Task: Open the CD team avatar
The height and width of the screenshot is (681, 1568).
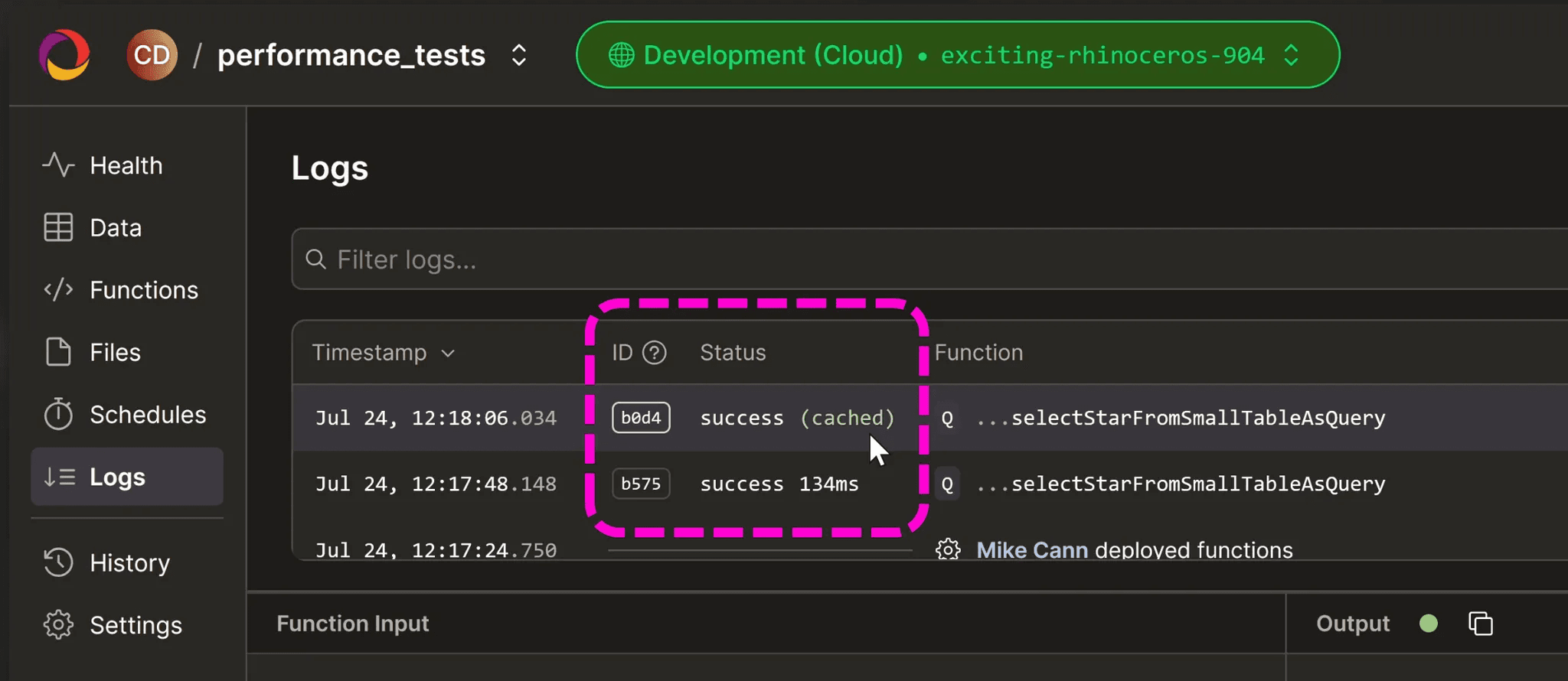Action: click(152, 54)
